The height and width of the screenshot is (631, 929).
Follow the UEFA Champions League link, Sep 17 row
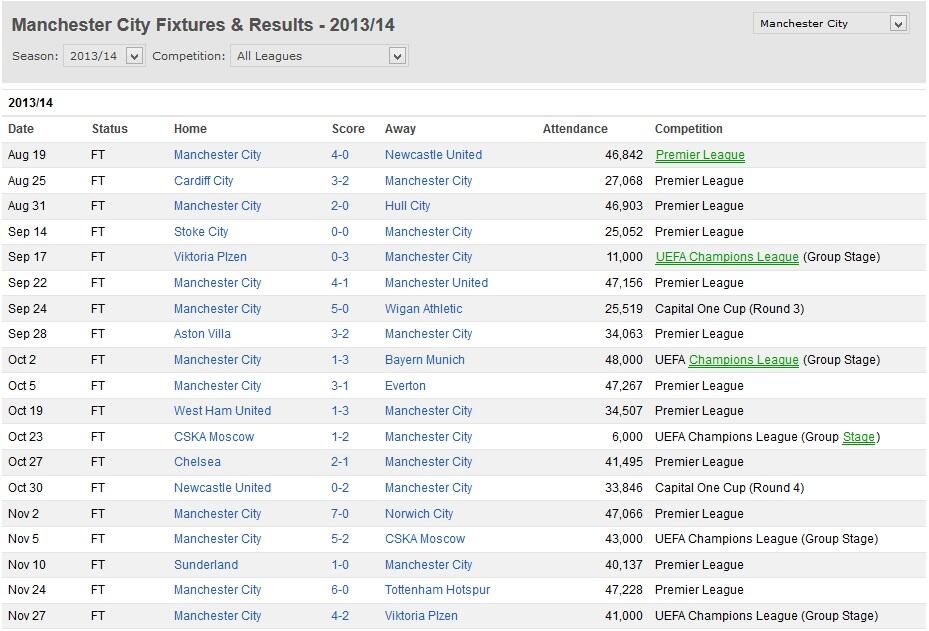[727, 257]
